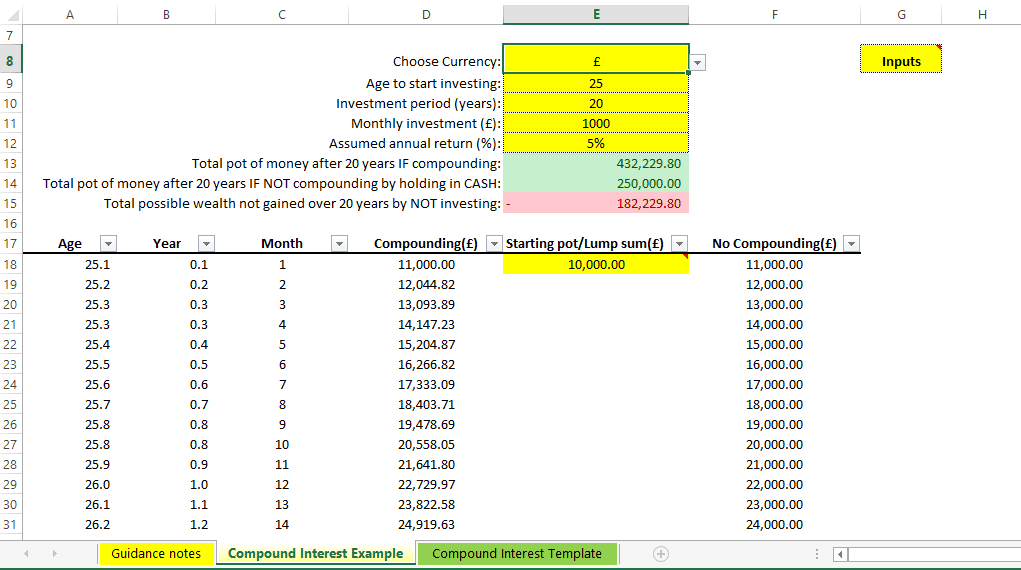Open the Year column filter dropdown

pos(205,243)
